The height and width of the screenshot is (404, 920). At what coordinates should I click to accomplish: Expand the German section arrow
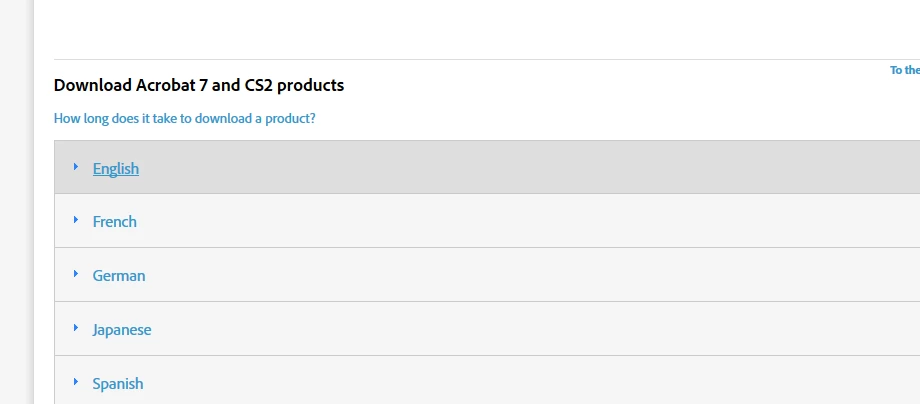click(76, 274)
